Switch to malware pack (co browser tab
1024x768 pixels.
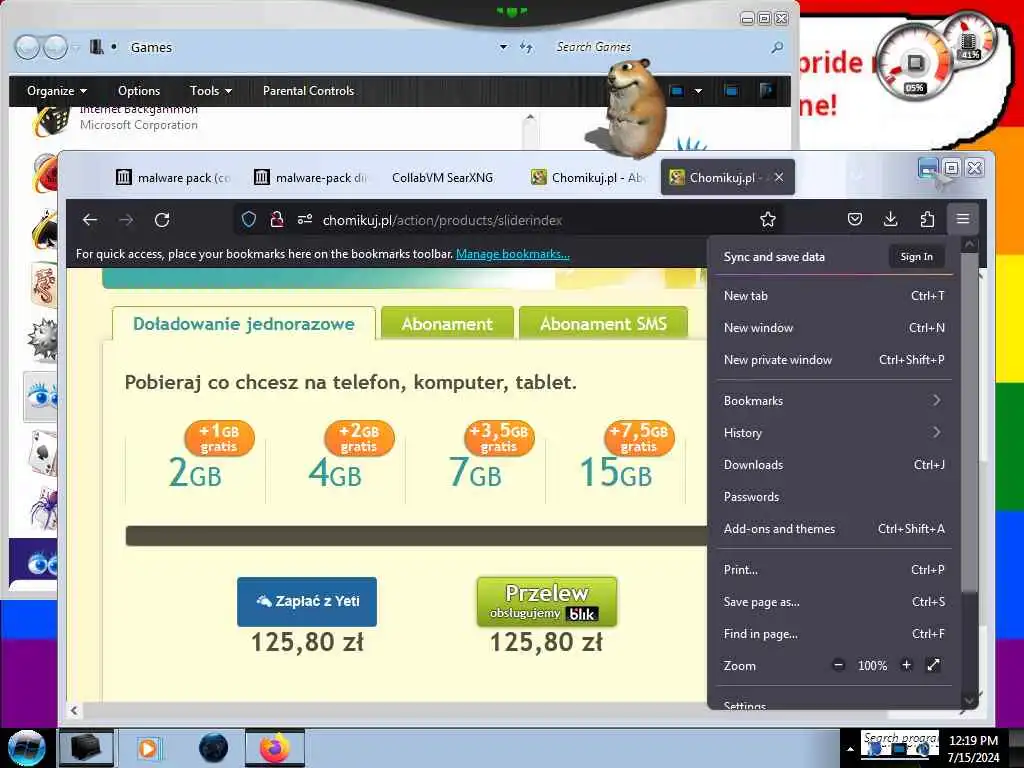174,177
